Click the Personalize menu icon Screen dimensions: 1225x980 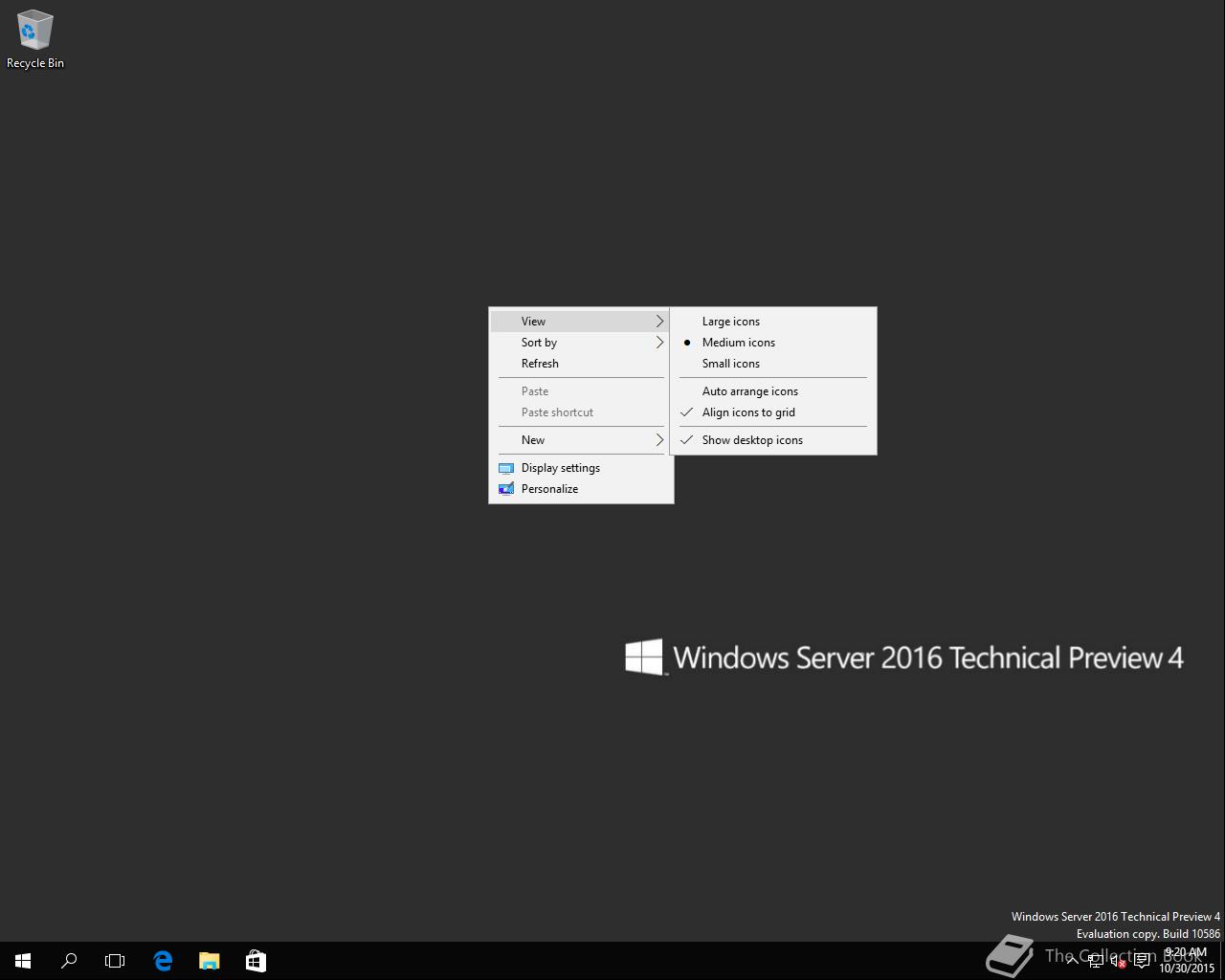pos(506,489)
